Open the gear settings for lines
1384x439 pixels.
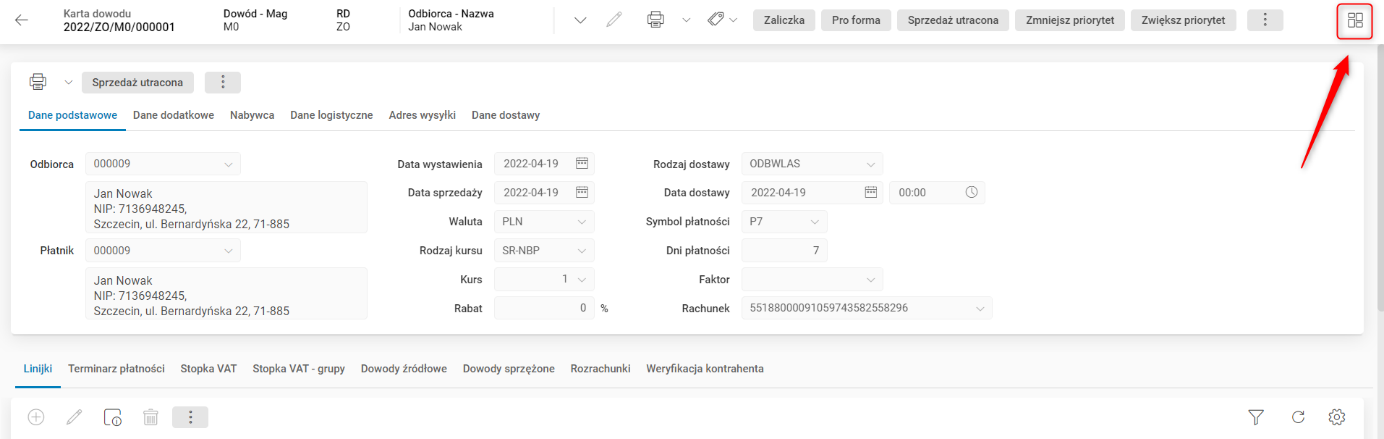click(1336, 417)
